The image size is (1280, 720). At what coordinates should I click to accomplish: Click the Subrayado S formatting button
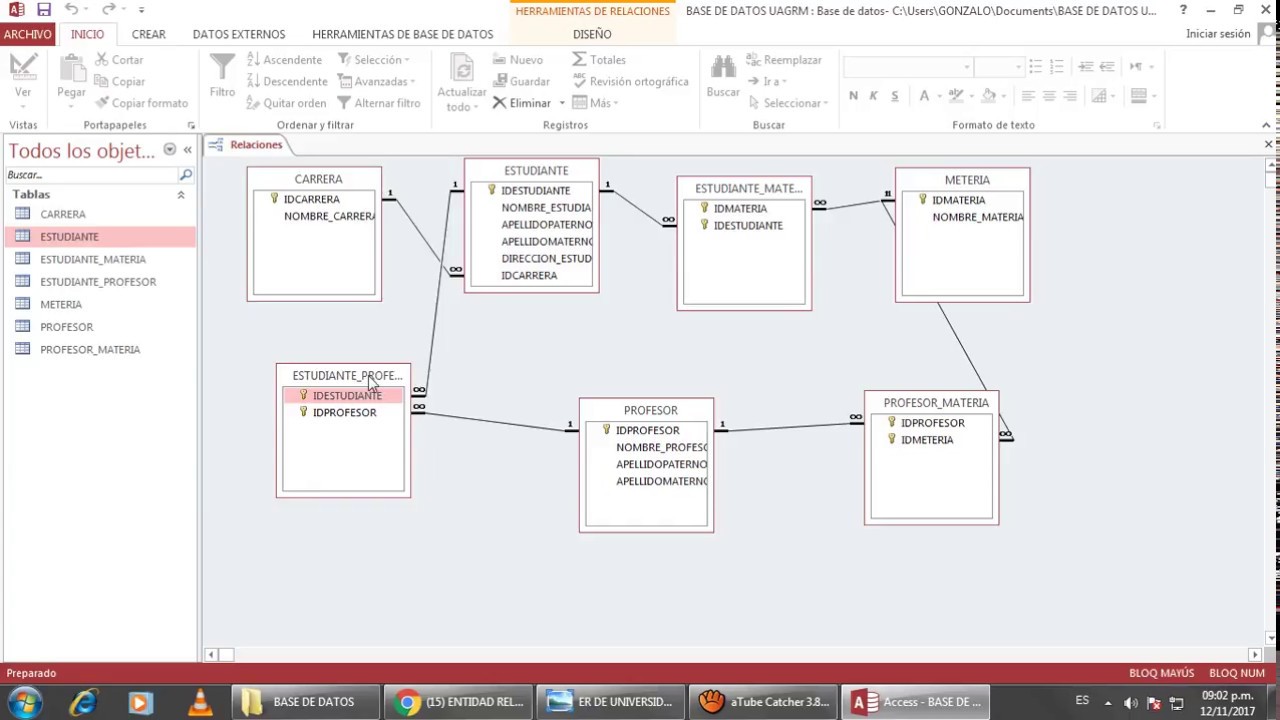(894, 96)
